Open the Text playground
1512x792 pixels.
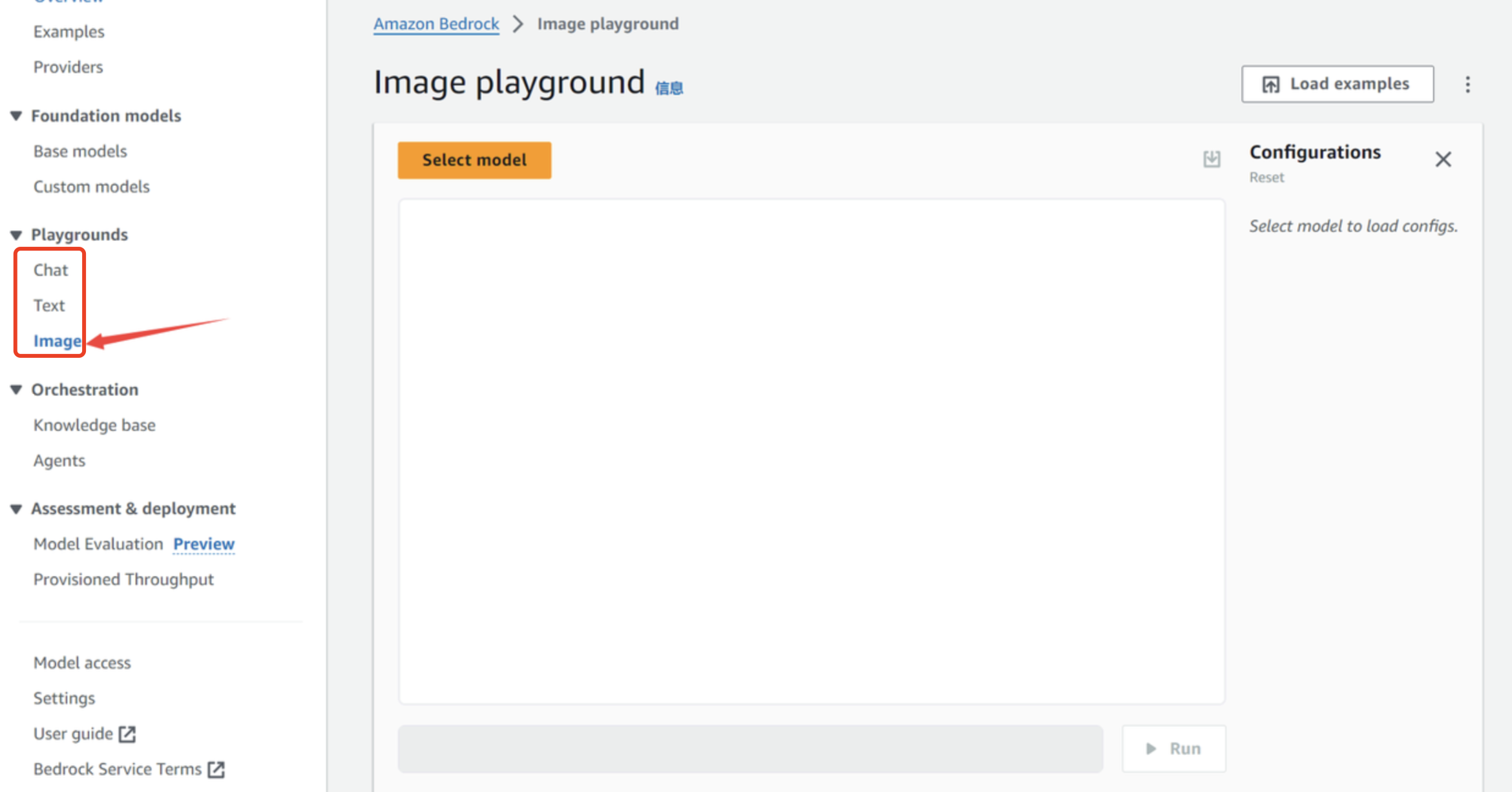point(49,306)
